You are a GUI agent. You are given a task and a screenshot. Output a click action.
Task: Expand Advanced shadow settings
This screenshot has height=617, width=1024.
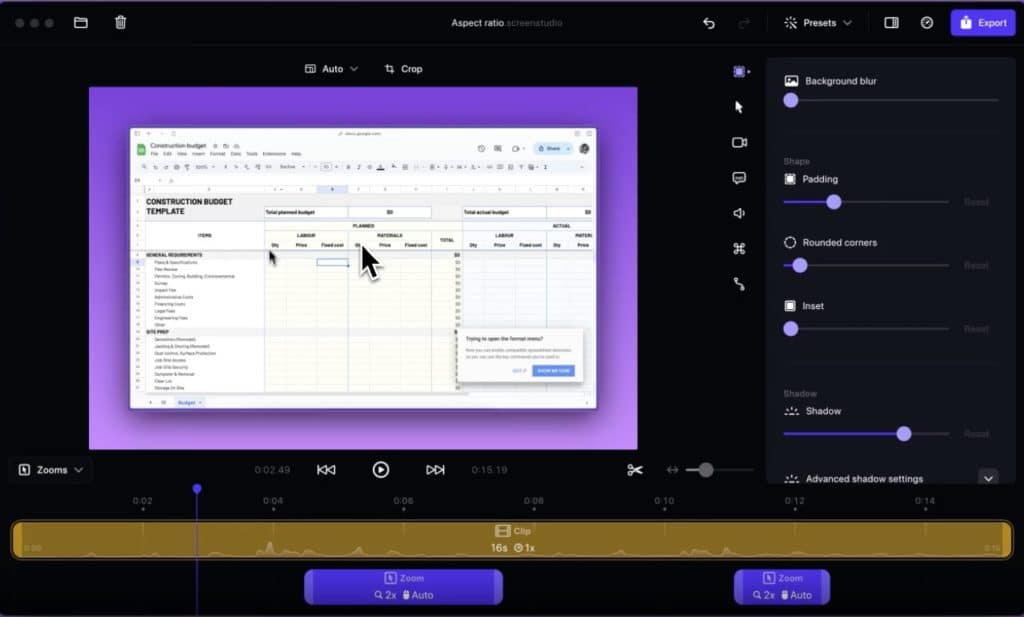pyautogui.click(x=989, y=479)
